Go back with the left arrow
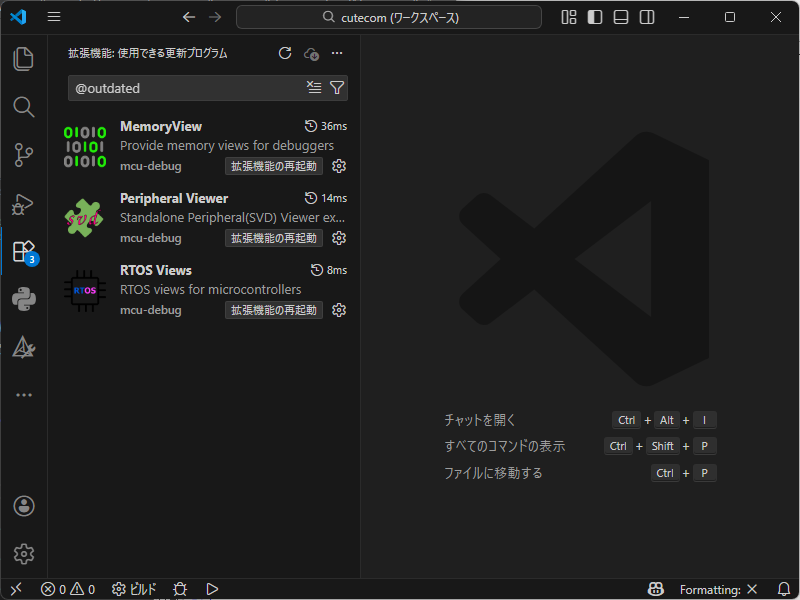Viewport: 800px width, 600px height. point(189,17)
